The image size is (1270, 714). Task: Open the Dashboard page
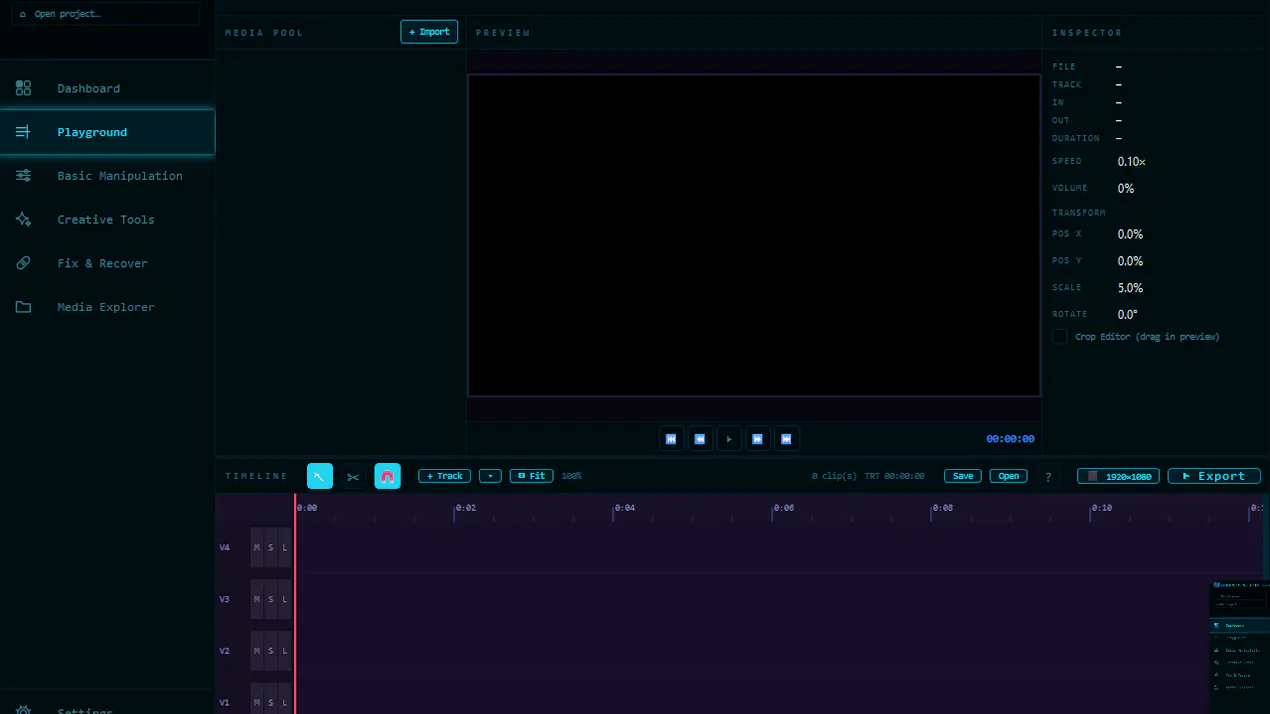point(107,88)
